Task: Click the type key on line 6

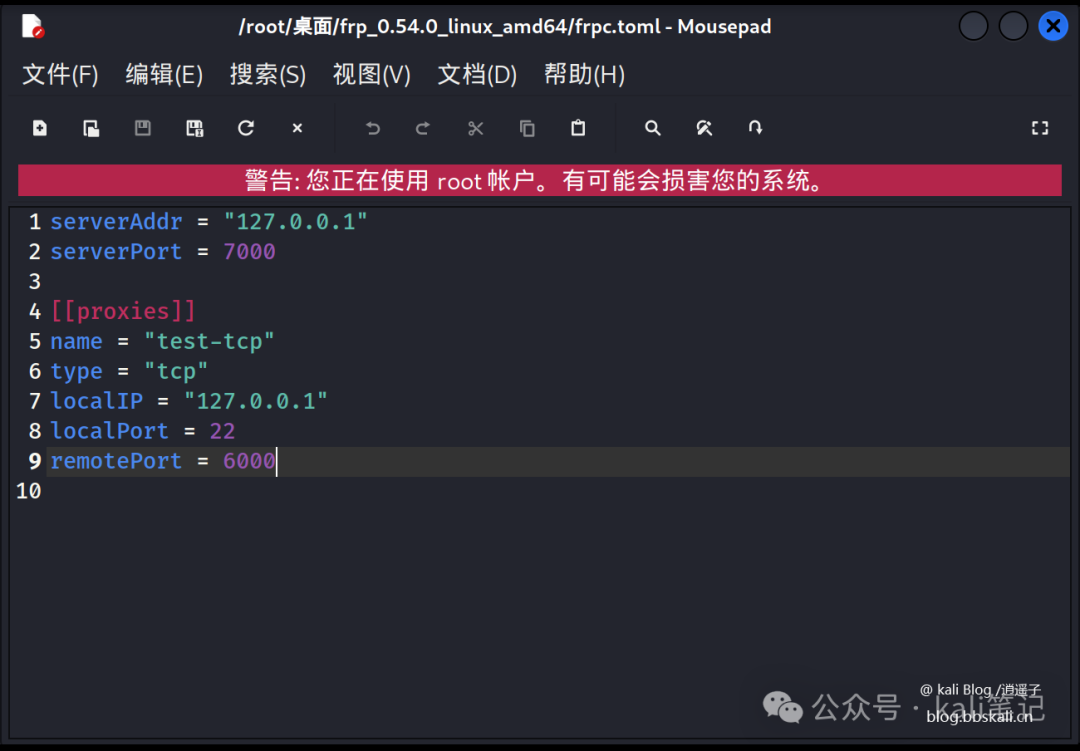Action: (76, 371)
